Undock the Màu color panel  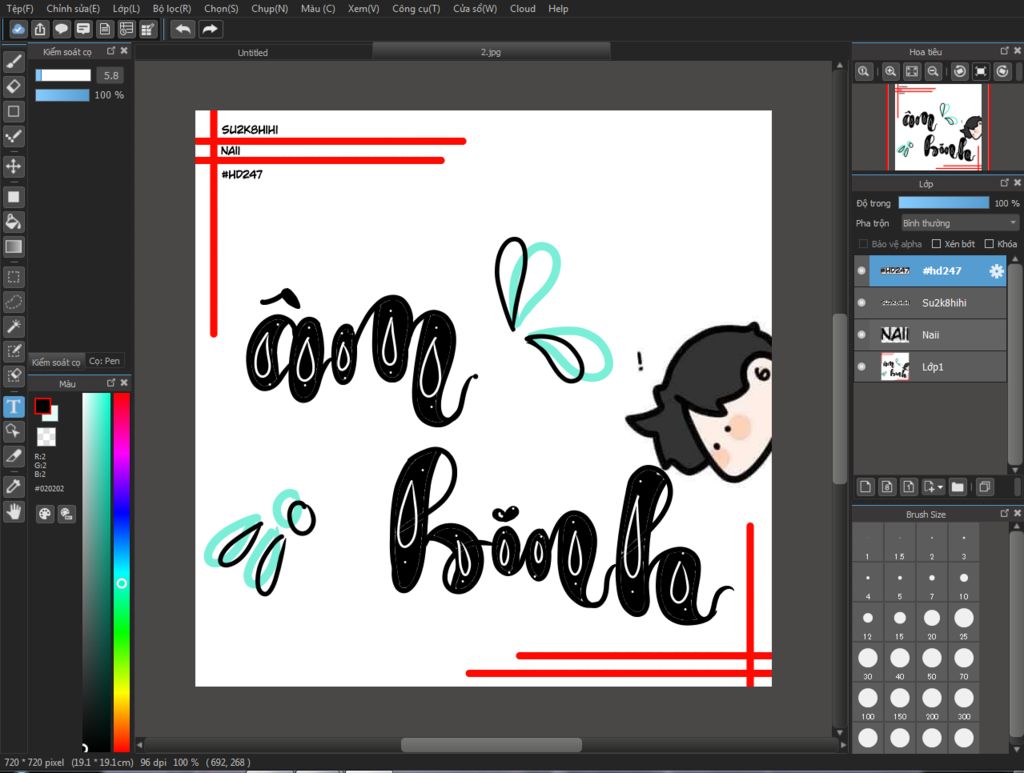111,383
